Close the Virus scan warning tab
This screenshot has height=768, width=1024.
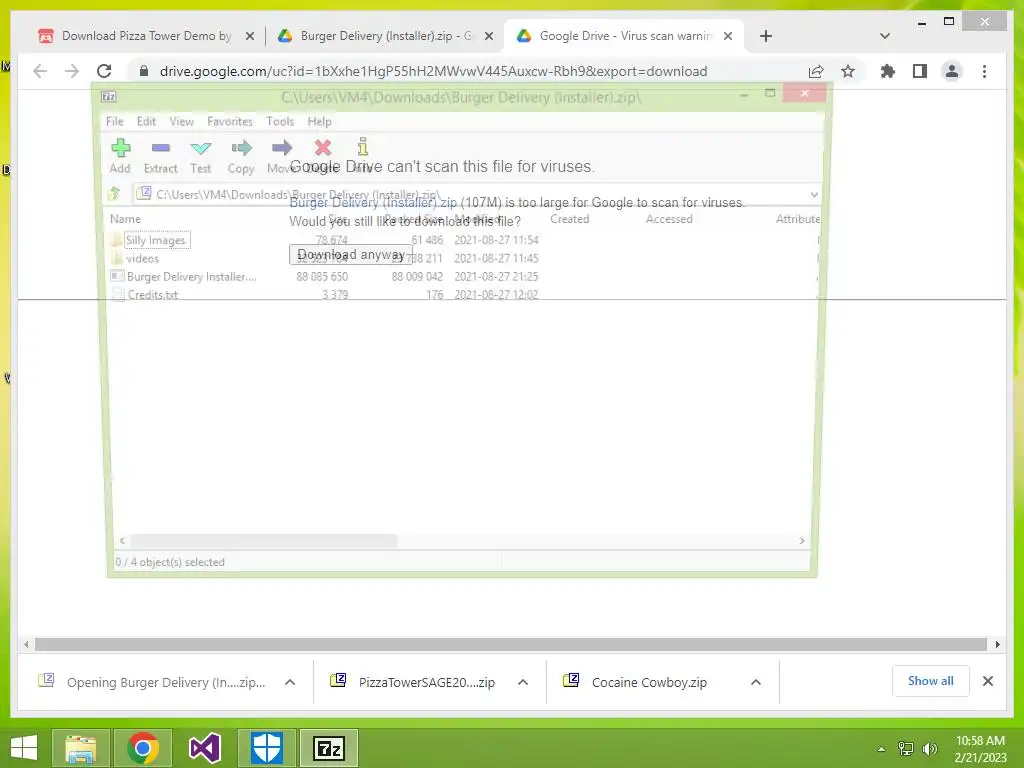728,36
